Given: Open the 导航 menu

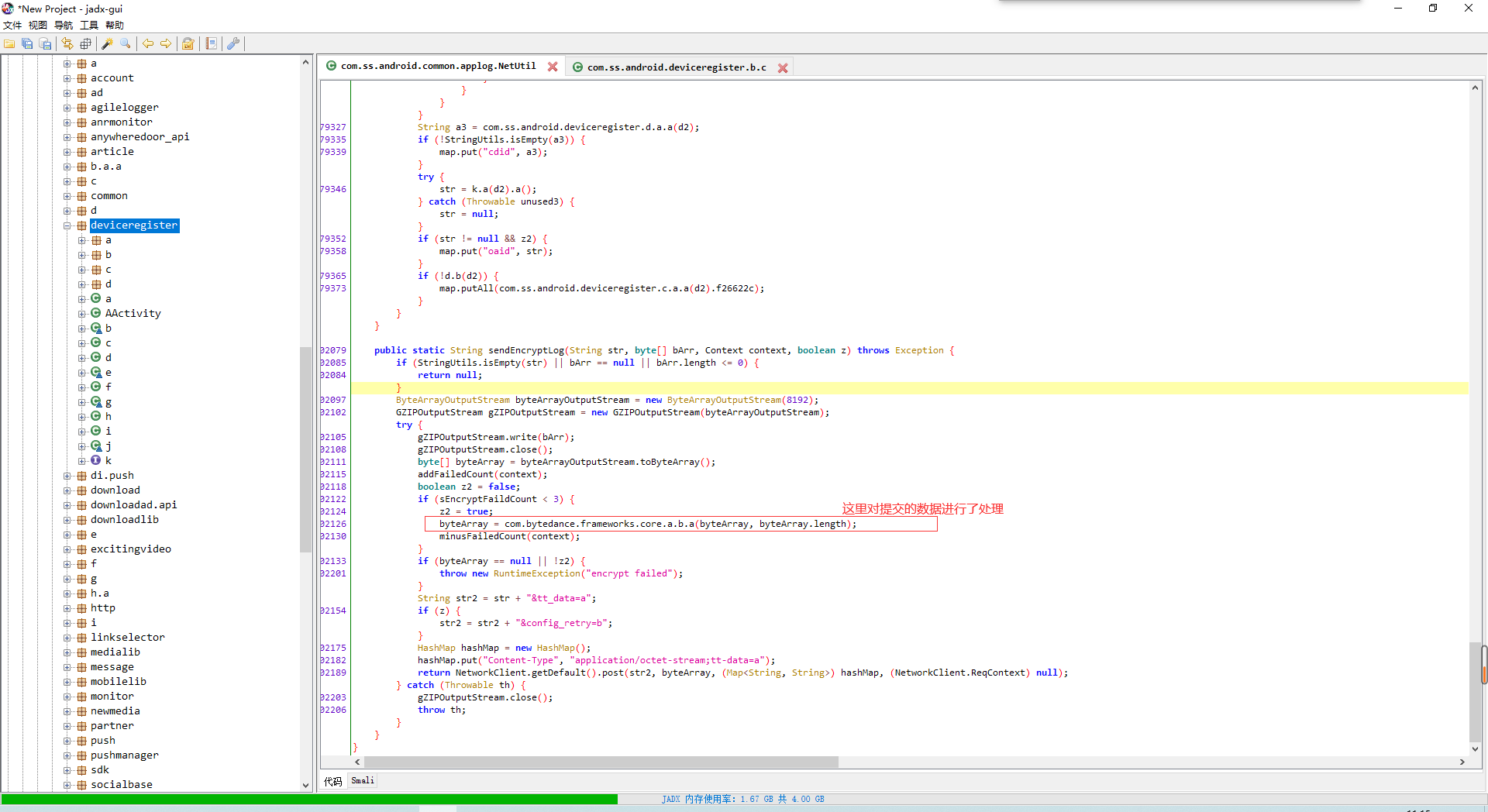Looking at the screenshot, I should pyautogui.click(x=64, y=26).
